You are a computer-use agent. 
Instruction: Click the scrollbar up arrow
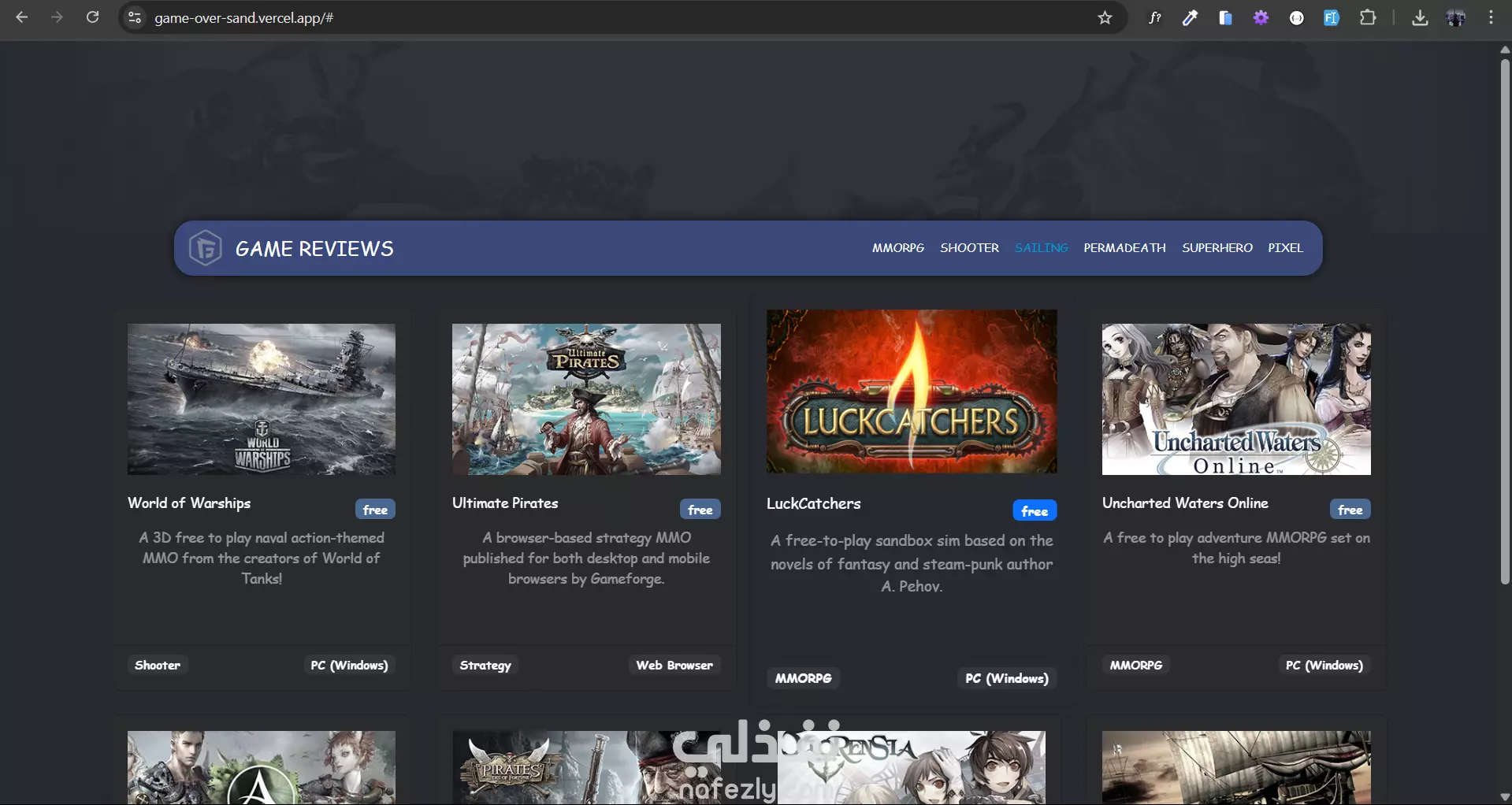point(1505,49)
